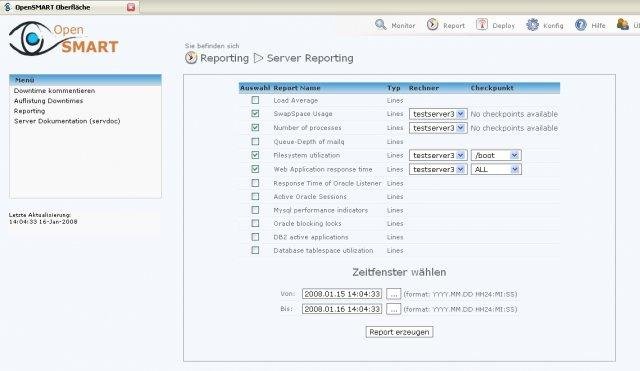The height and width of the screenshot is (371, 640).
Task: Click the partially visible user icon at far right
Action: (x=622, y=24)
